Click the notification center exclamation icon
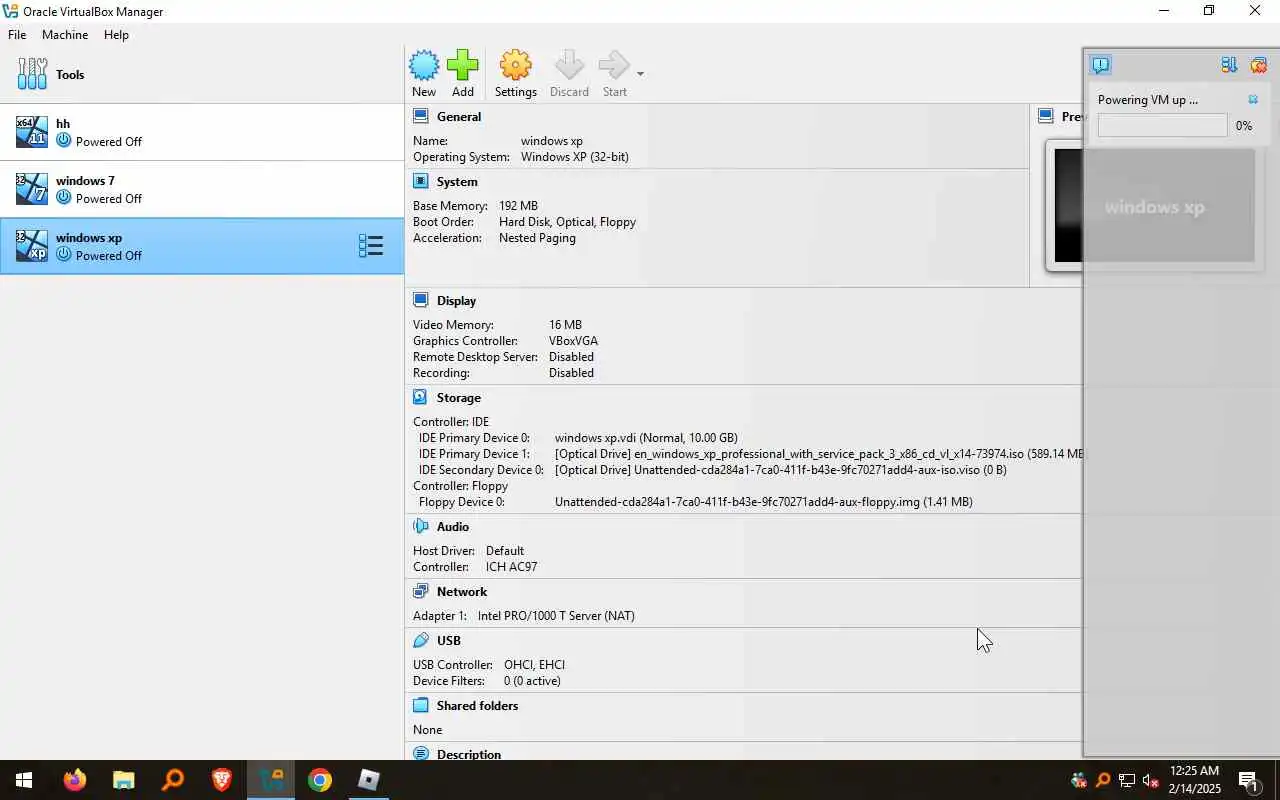Screen dimensions: 1280x800 point(1101,65)
